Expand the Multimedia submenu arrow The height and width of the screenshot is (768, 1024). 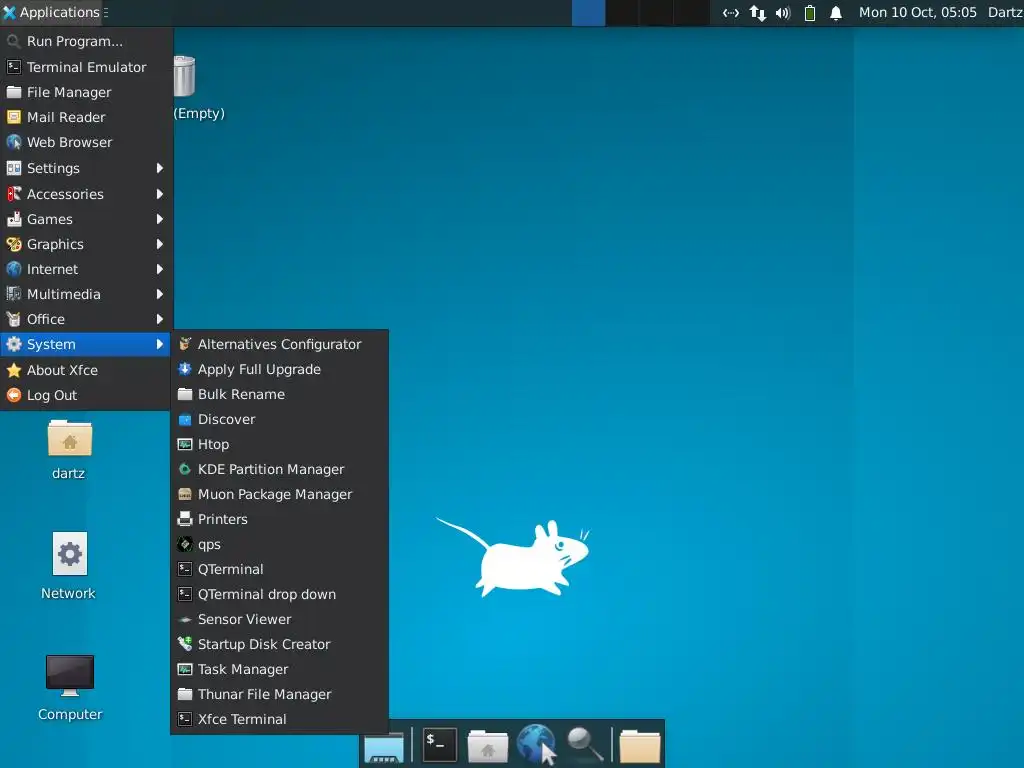[159, 294]
